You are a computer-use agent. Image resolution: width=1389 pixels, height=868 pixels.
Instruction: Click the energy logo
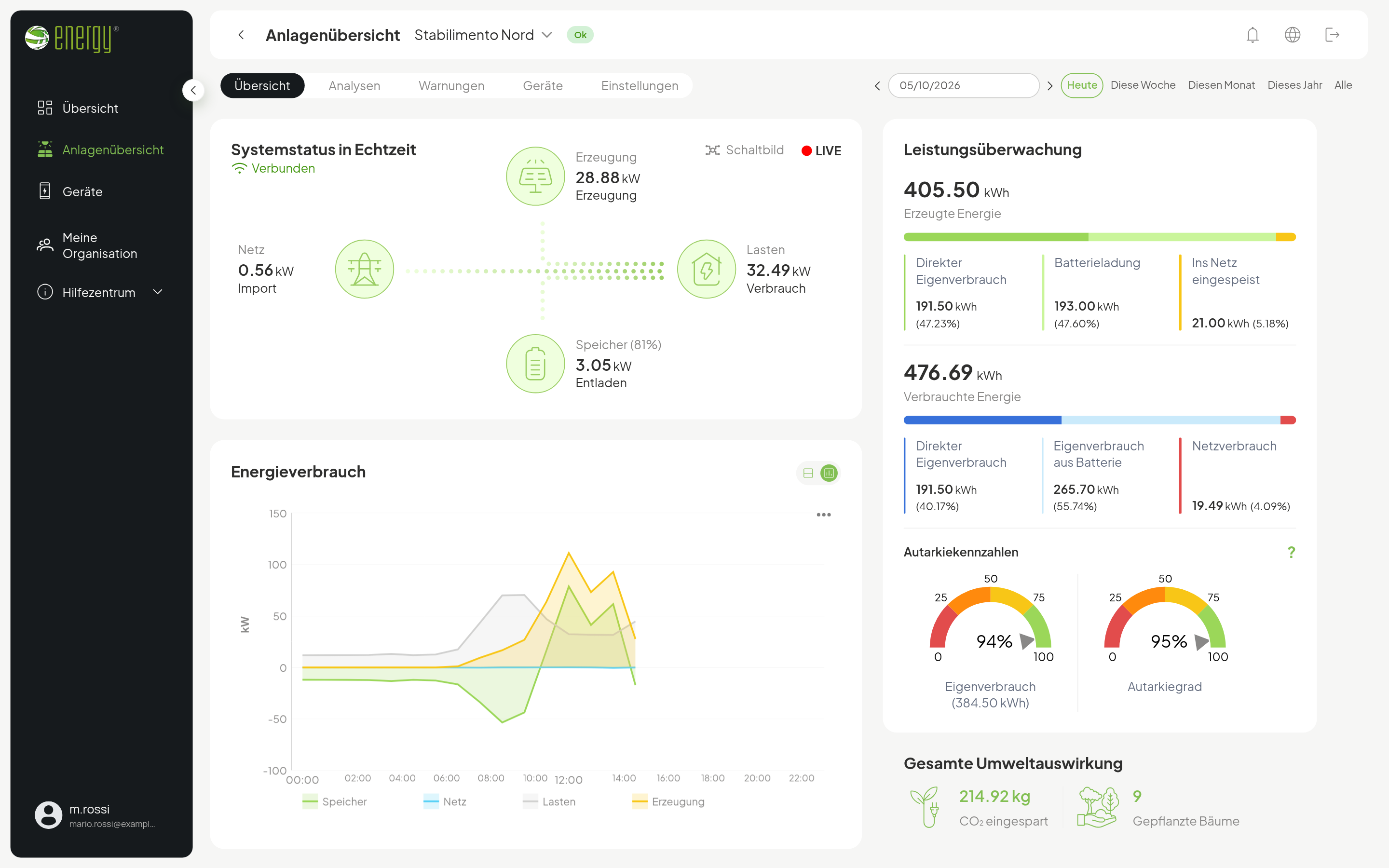pos(72,39)
